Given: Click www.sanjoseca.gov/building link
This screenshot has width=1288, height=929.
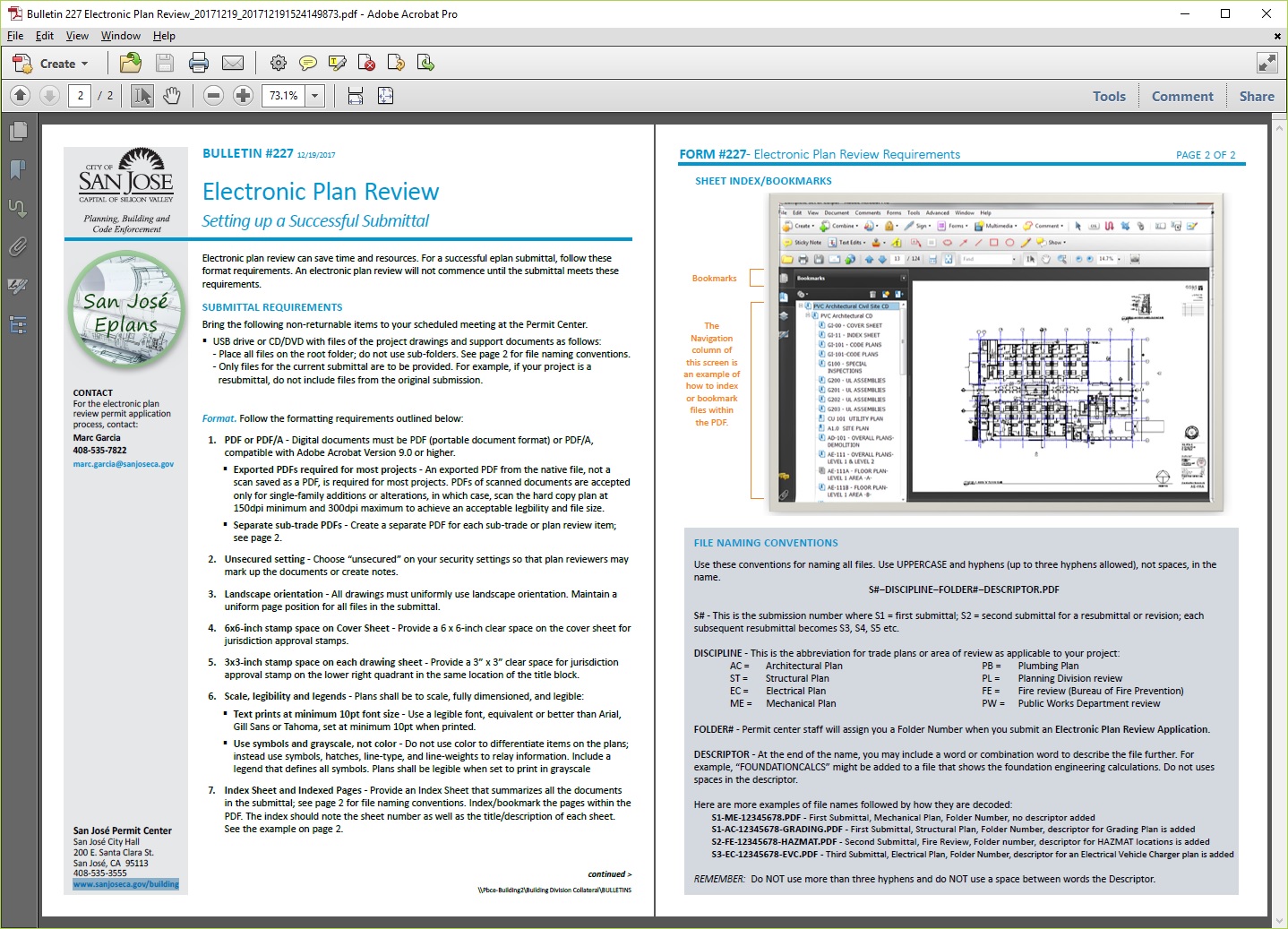Looking at the screenshot, I should tap(126, 884).
